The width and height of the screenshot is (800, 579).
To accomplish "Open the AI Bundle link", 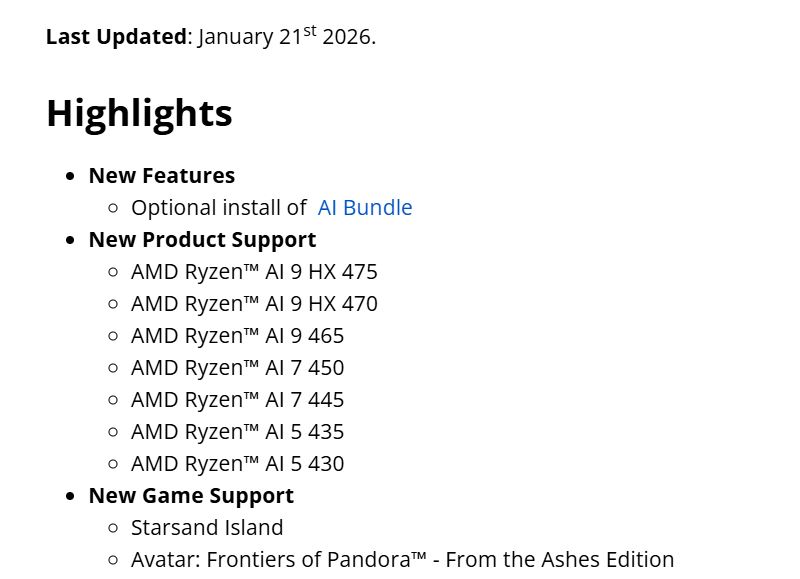I will (x=364, y=208).
